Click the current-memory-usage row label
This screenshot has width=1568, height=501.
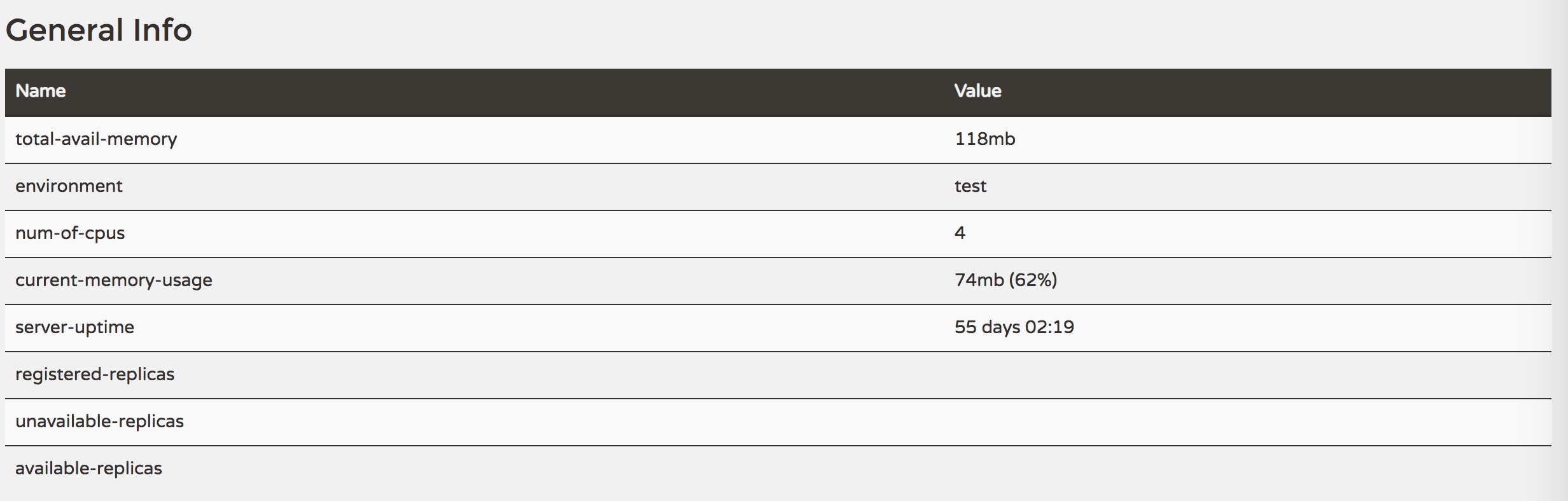click(114, 280)
